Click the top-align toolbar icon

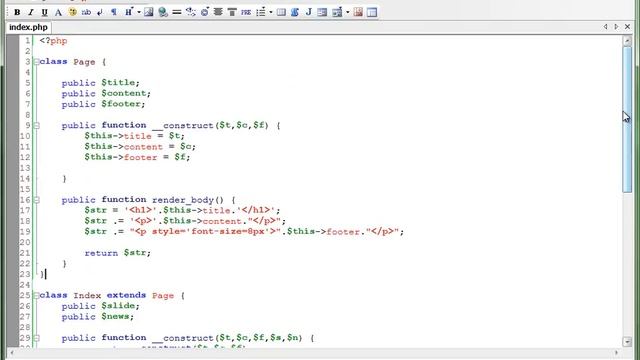click(232, 12)
